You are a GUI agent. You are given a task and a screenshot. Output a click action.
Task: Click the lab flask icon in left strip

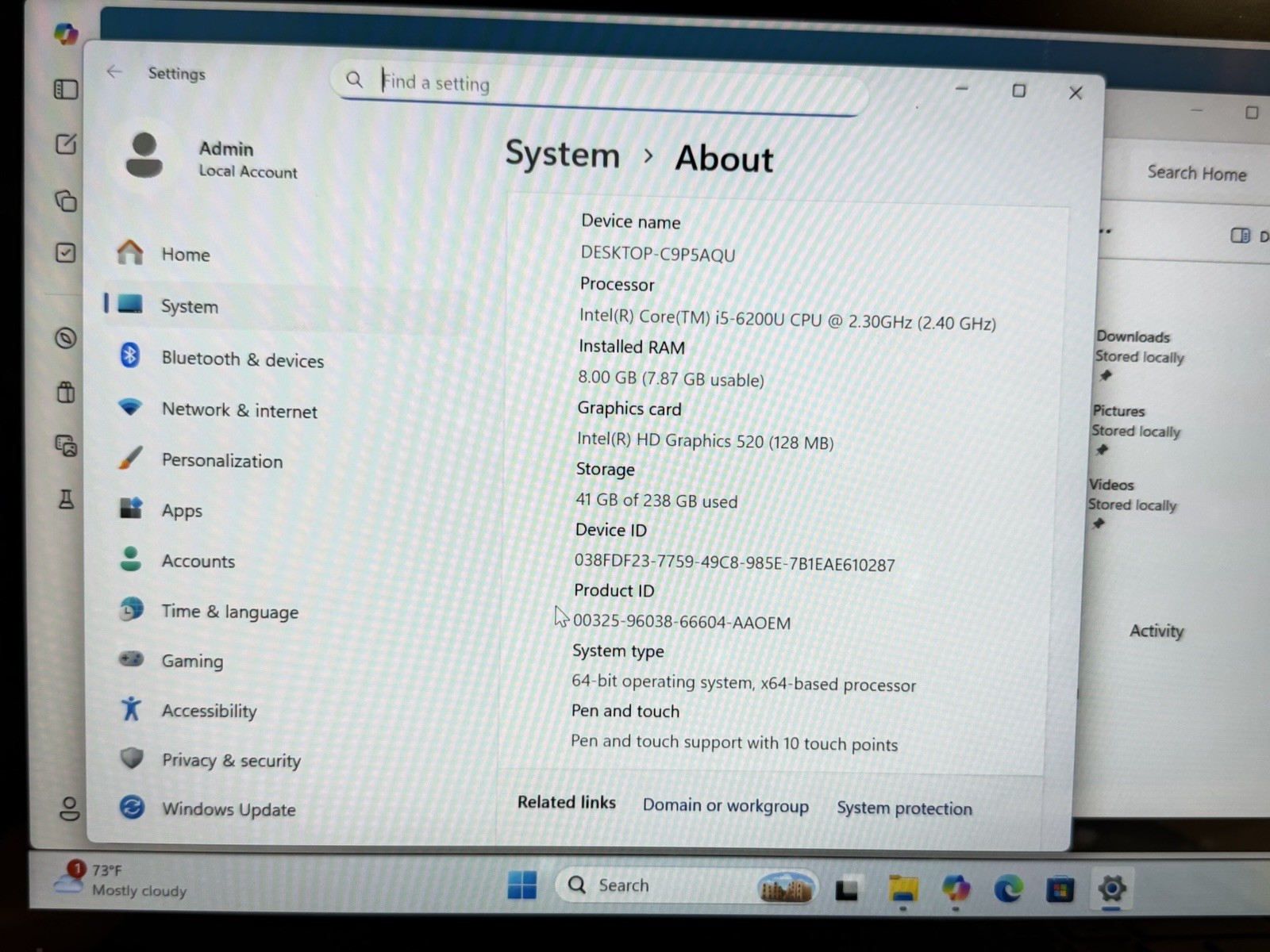[x=66, y=499]
